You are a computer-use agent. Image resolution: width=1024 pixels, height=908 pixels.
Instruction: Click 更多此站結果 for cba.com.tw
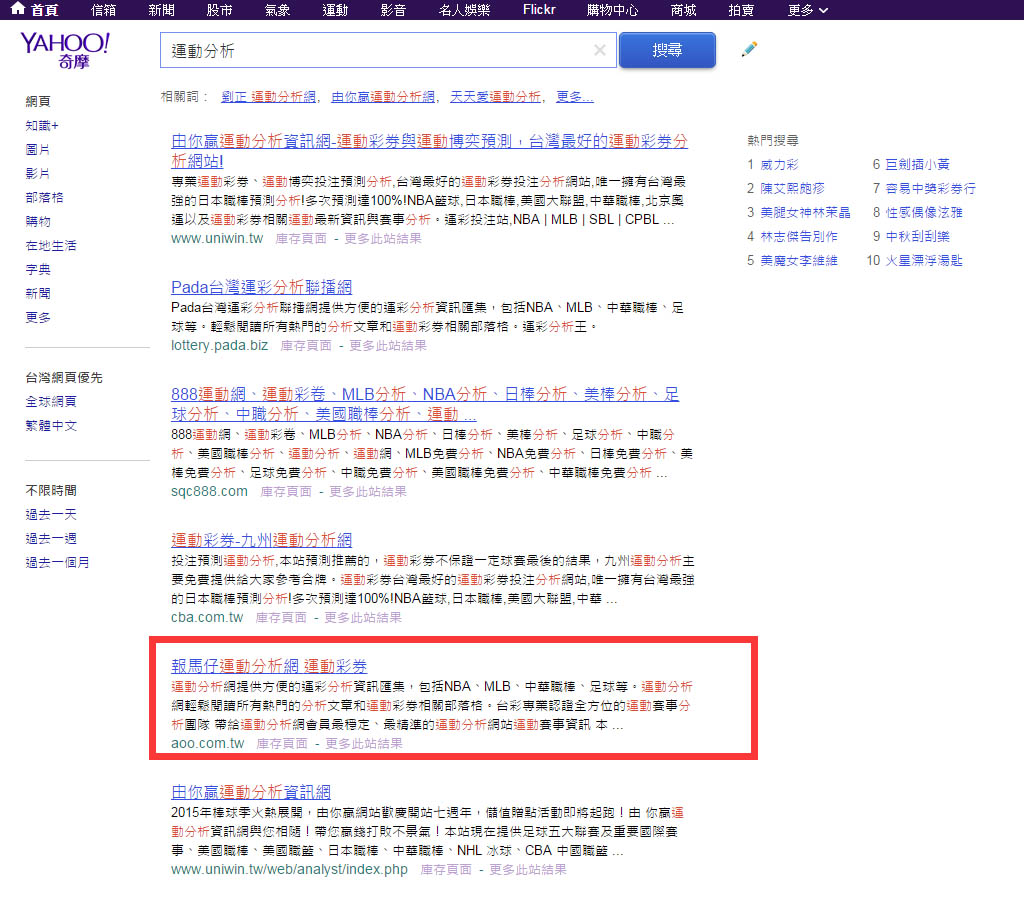[x=363, y=617]
